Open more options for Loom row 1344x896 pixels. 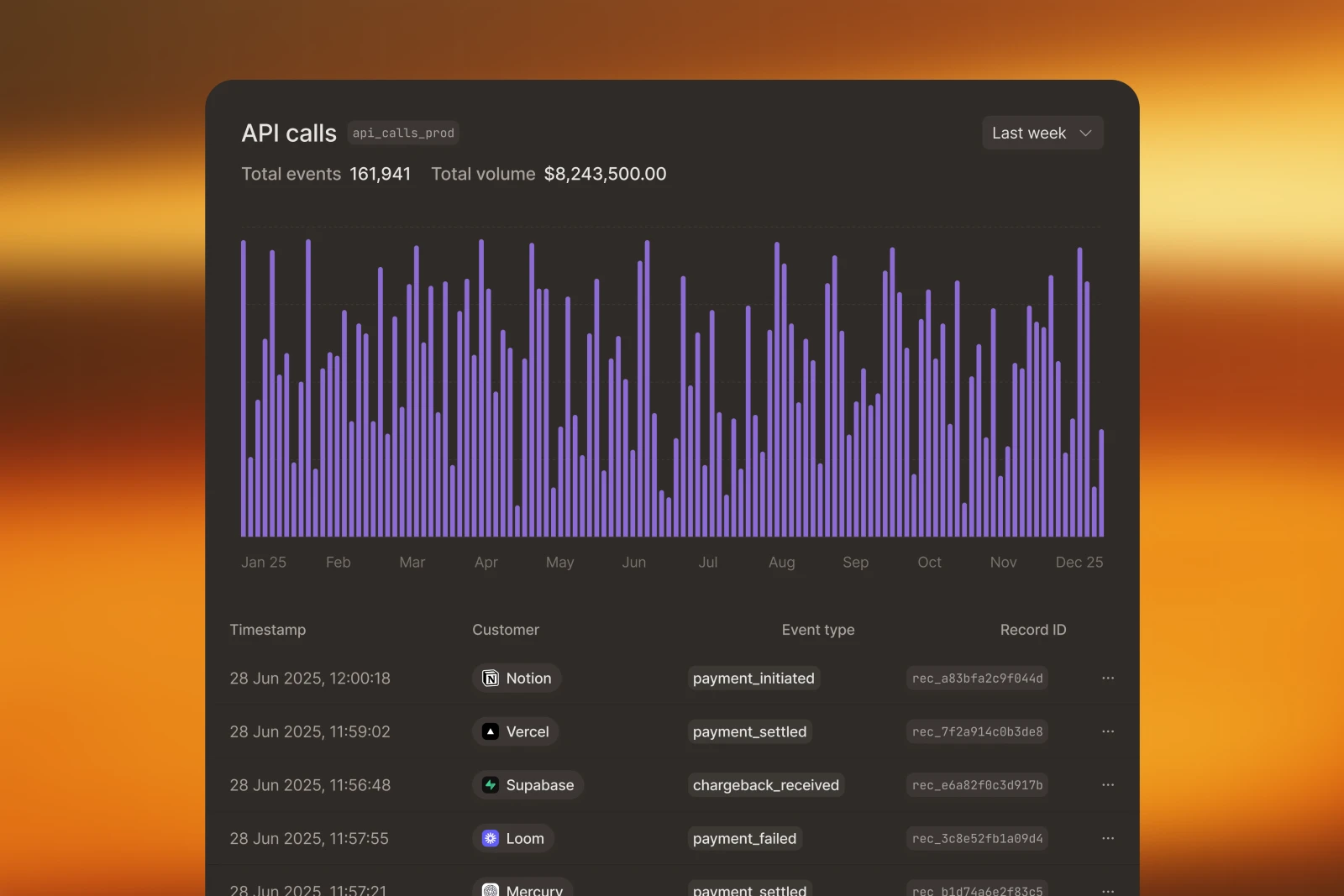(1108, 838)
